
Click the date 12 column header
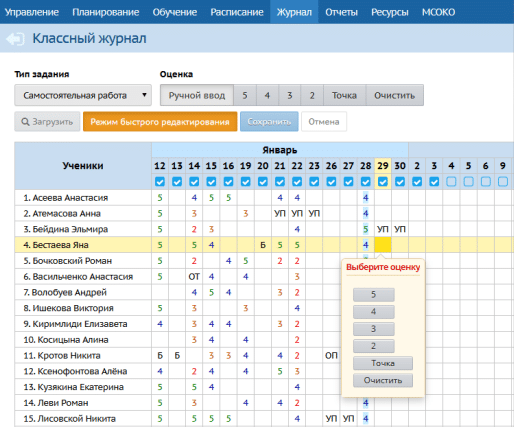coord(160,166)
